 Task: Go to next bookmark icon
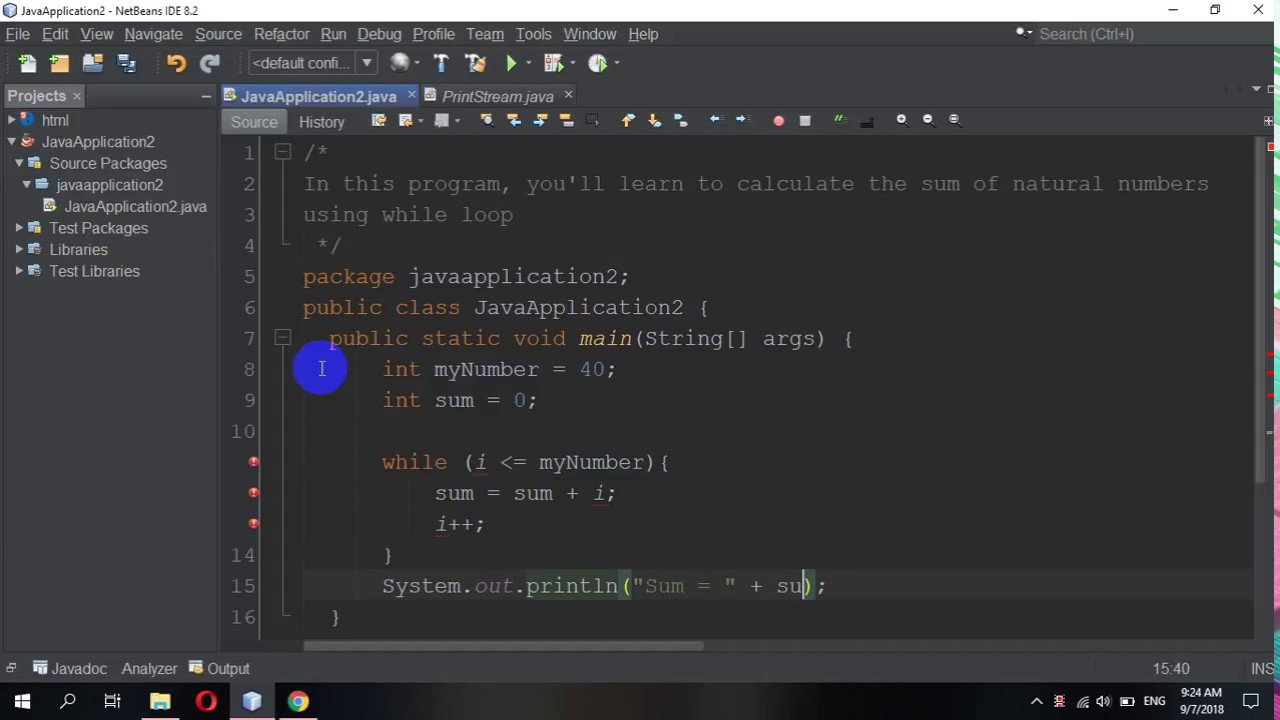point(654,120)
